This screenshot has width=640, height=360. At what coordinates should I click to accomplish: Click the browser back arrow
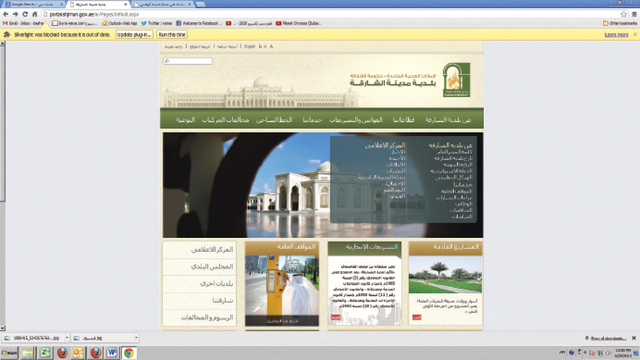click(x=6, y=14)
